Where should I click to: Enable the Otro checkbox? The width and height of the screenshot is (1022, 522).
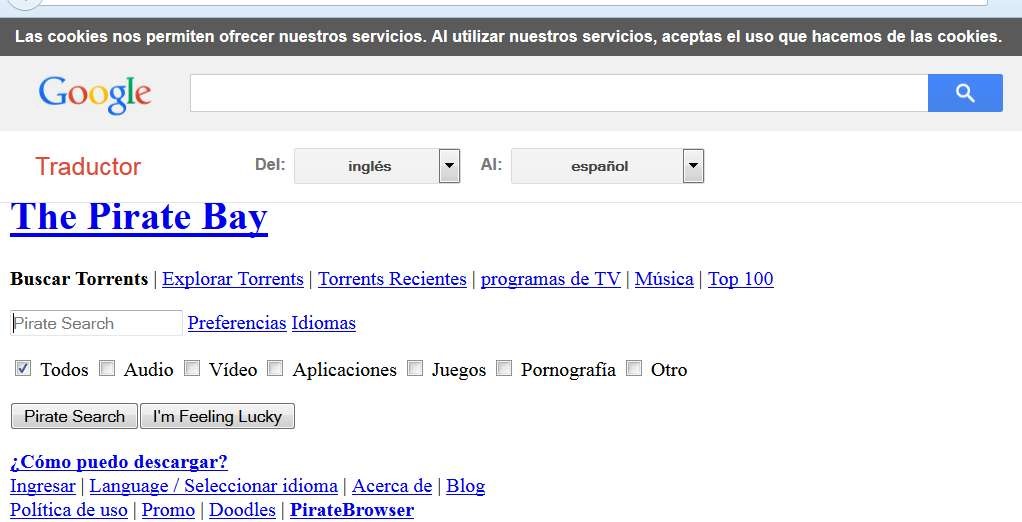[634, 369]
